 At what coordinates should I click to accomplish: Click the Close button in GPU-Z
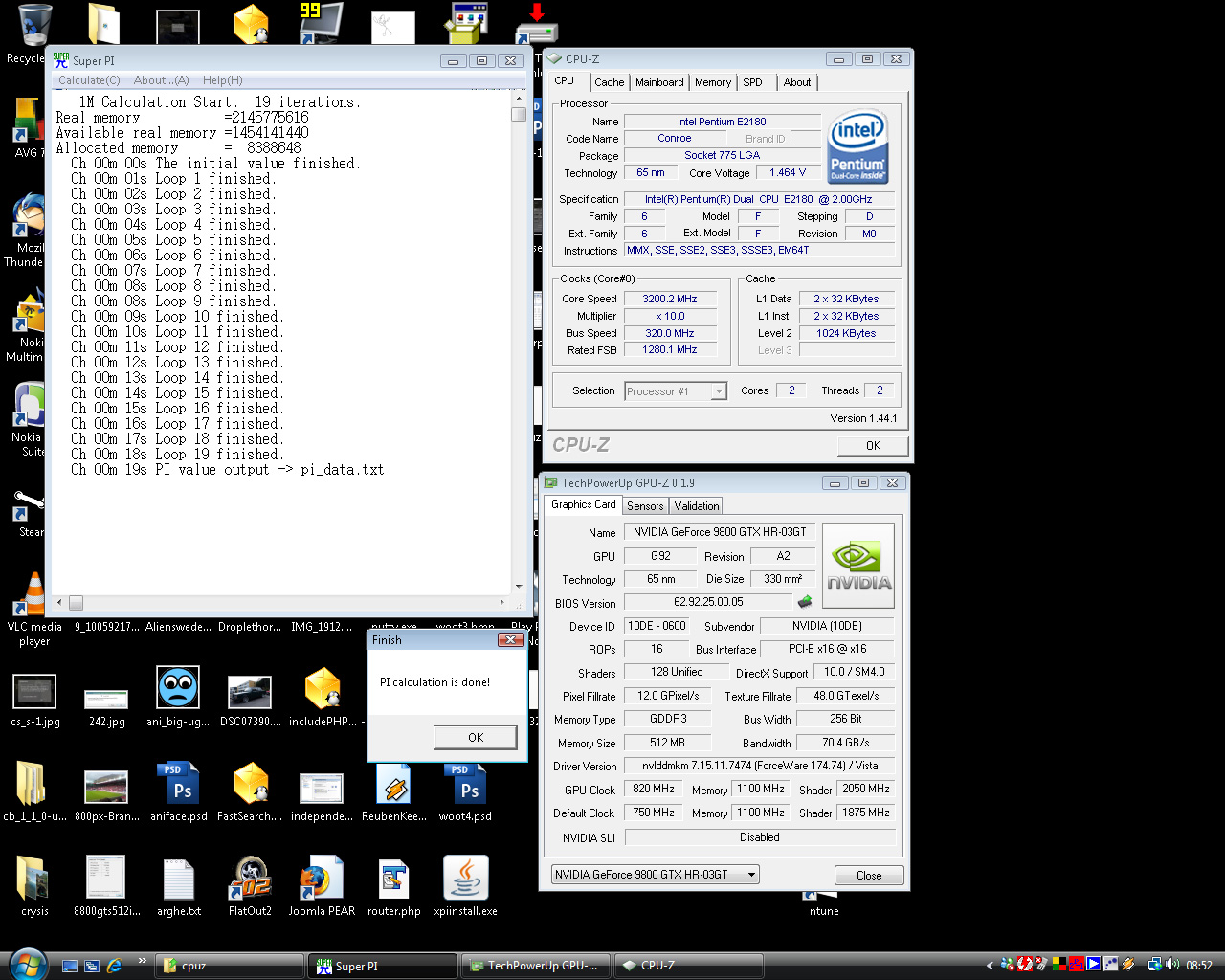point(869,876)
